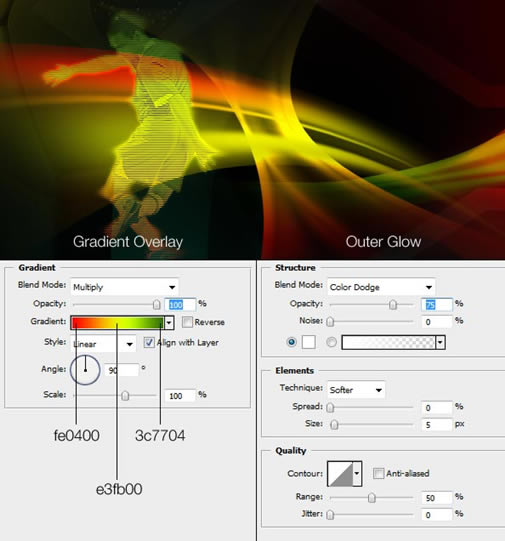
Task: Expand the gradient picker arrow
Action: [169, 323]
